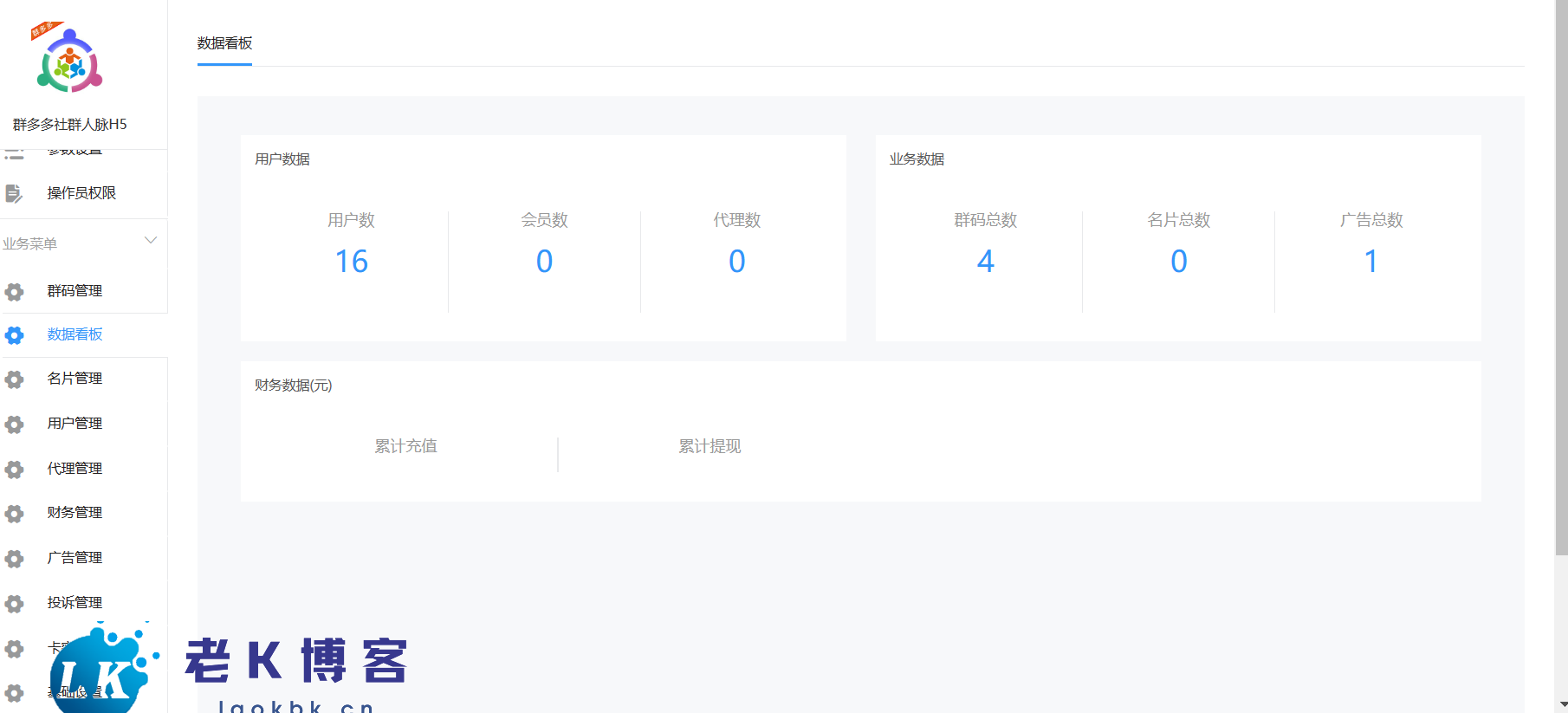Click the 广告总数 value 1
Image resolution: width=1568 pixels, height=713 pixels.
click(1370, 262)
